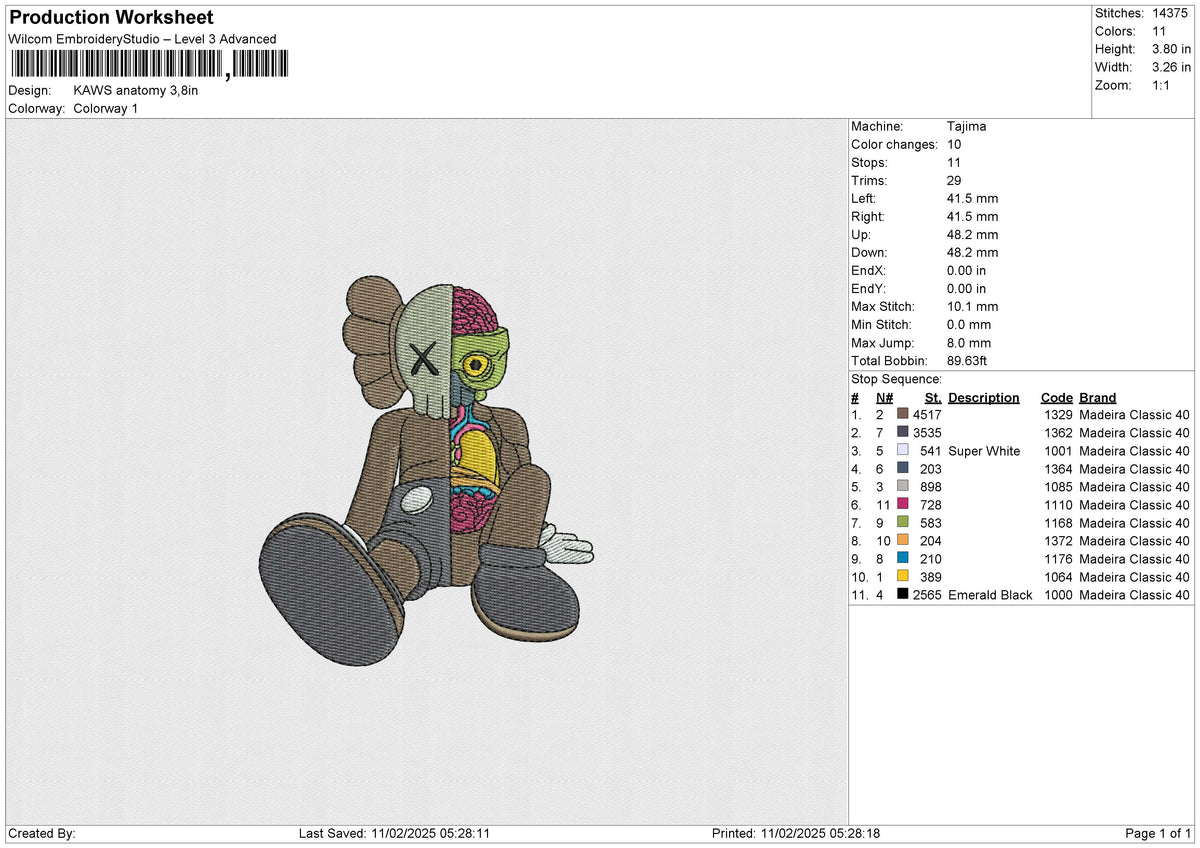This screenshot has height=848, width=1200.
Task: Click the thread code 1329
Action: 1058,415
